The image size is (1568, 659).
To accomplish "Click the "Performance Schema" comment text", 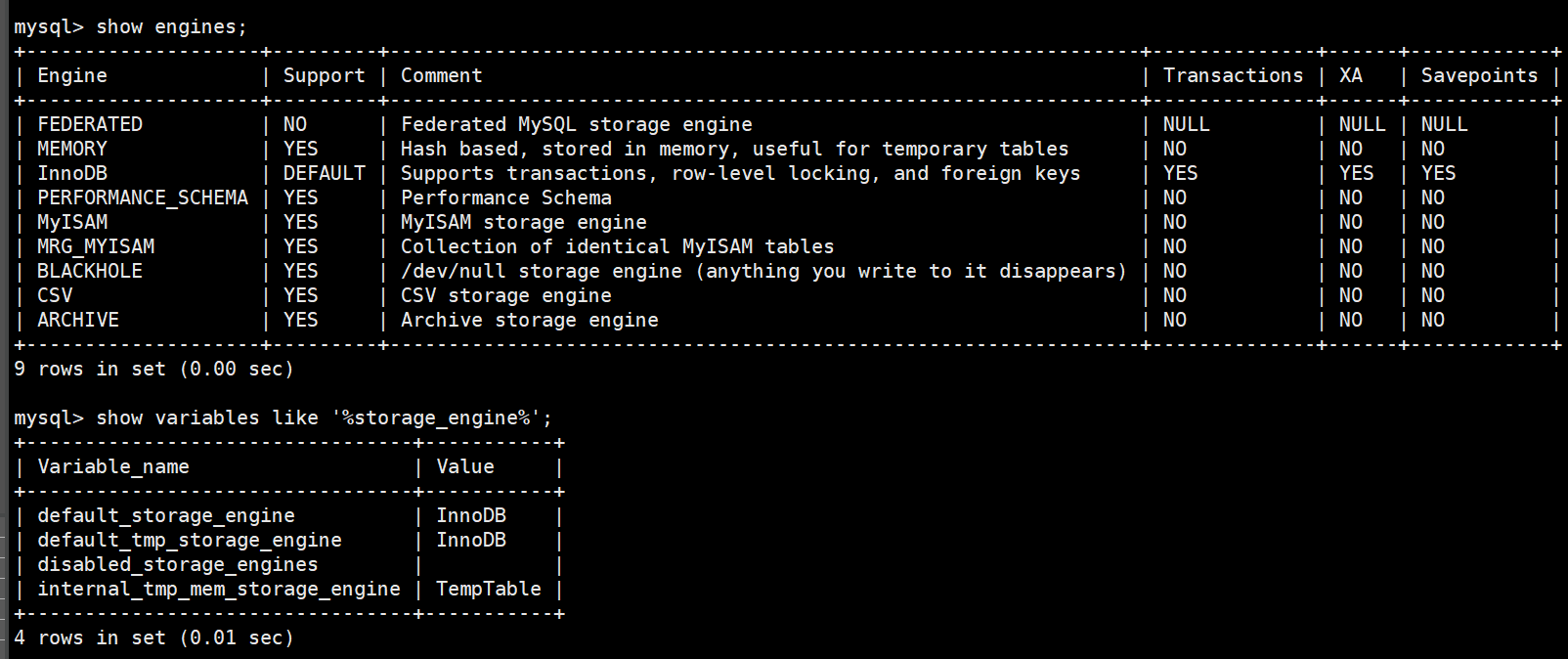I will click(x=505, y=198).
